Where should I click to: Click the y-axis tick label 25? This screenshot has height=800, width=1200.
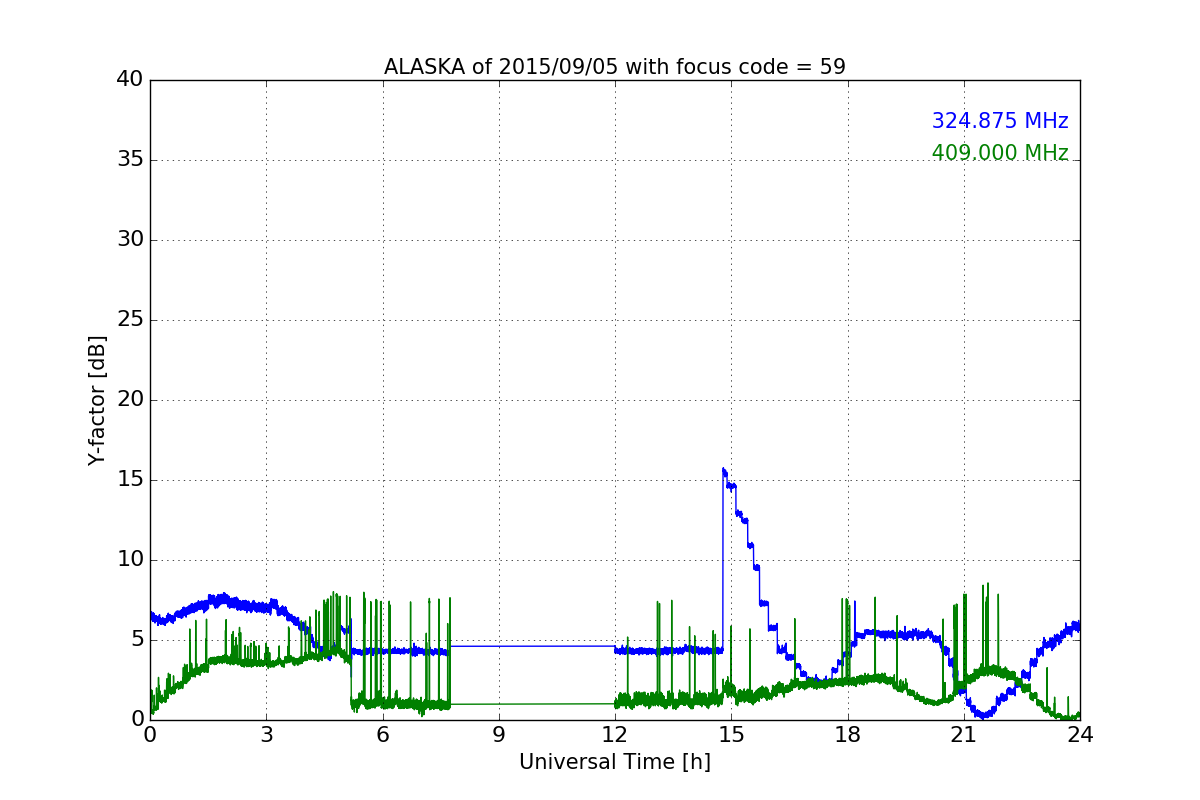click(130, 320)
